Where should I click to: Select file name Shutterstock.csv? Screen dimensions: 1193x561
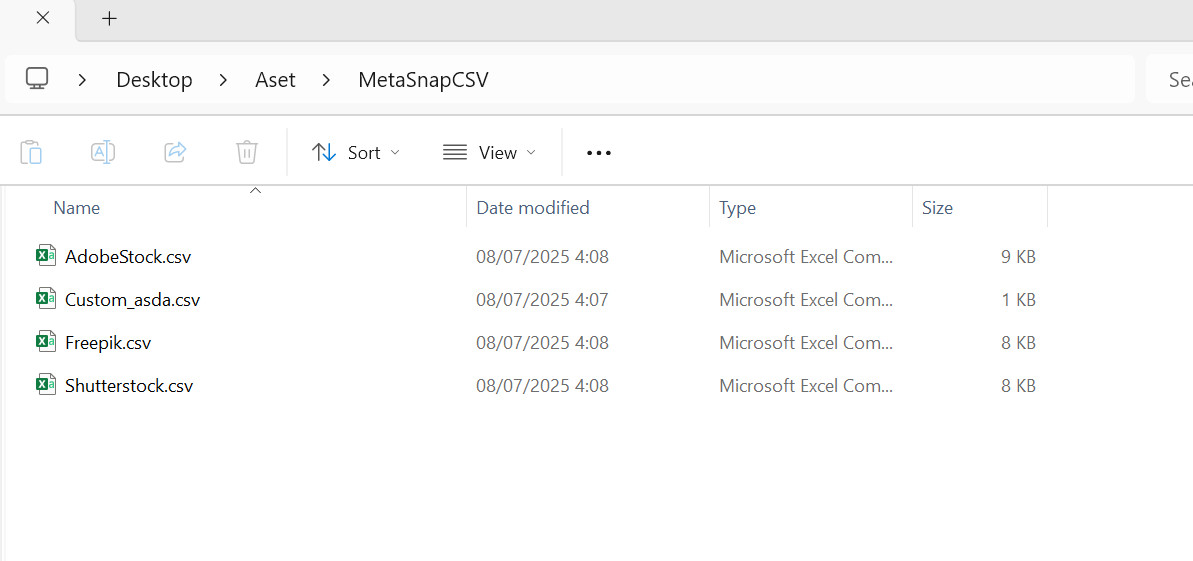[129, 386]
